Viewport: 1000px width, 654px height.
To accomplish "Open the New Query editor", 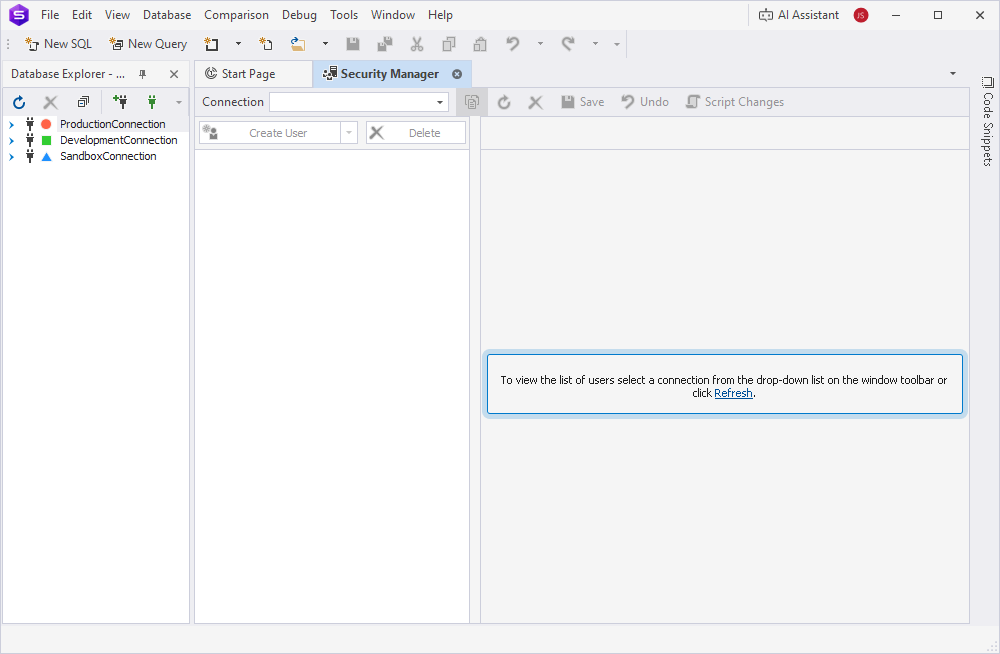I will tap(148, 44).
